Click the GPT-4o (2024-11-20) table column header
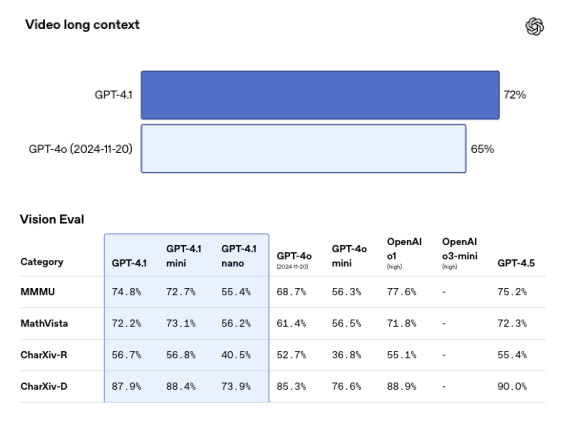This screenshot has width=574, height=421. tap(294, 260)
